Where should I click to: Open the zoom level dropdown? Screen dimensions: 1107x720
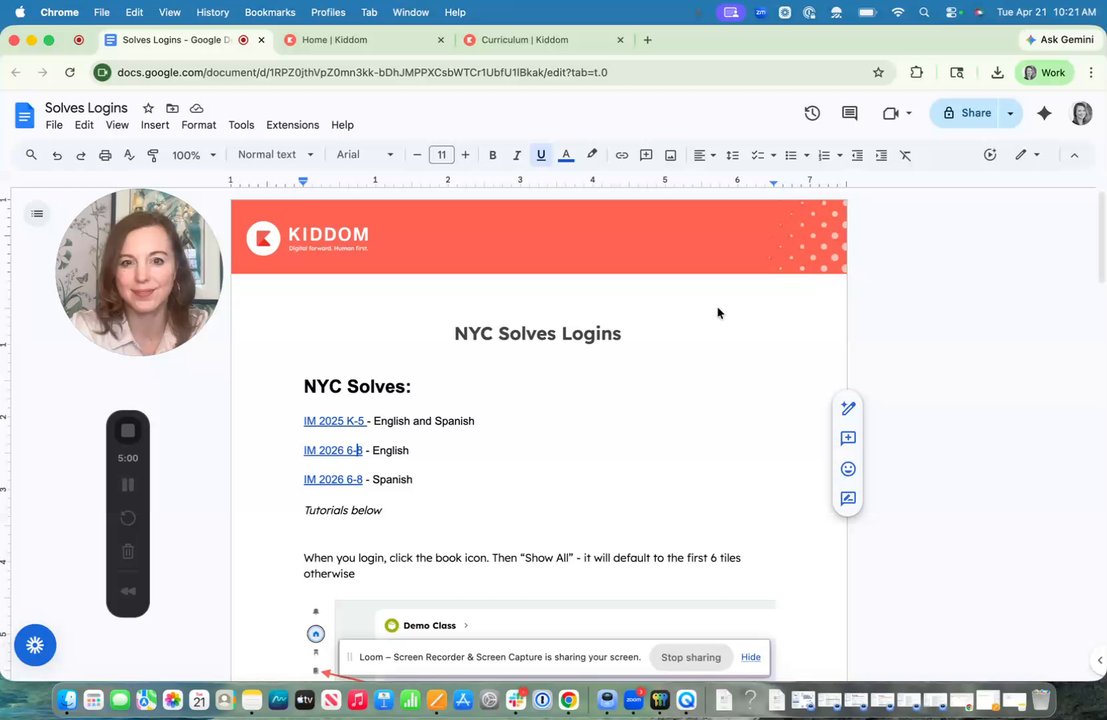[x=194, y=155]
